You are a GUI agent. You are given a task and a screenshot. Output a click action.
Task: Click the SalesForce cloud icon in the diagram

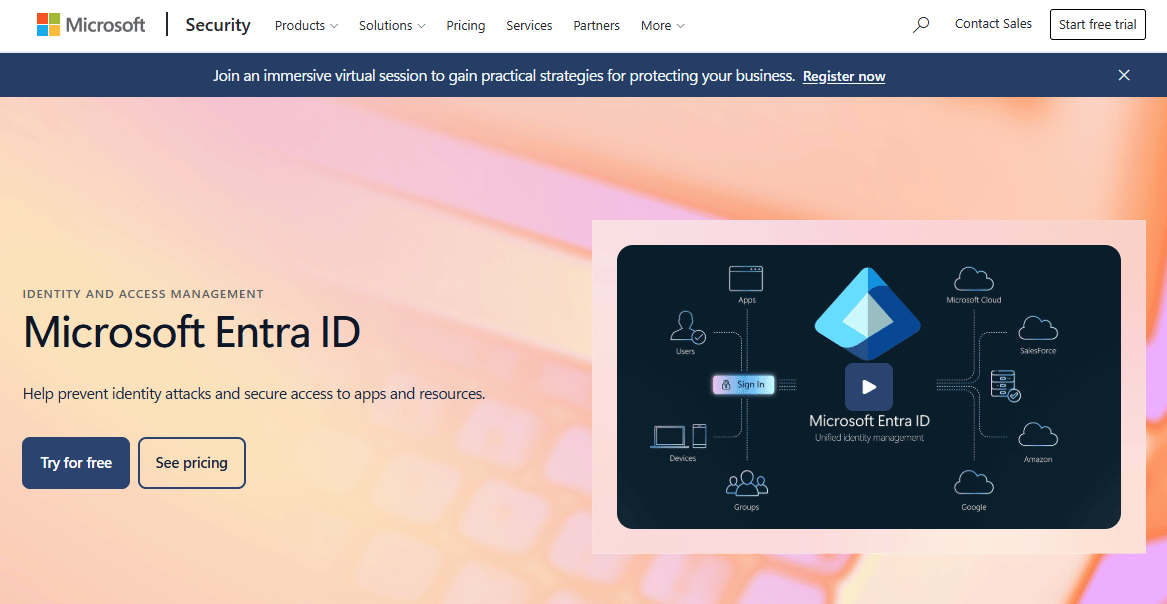1037,328
